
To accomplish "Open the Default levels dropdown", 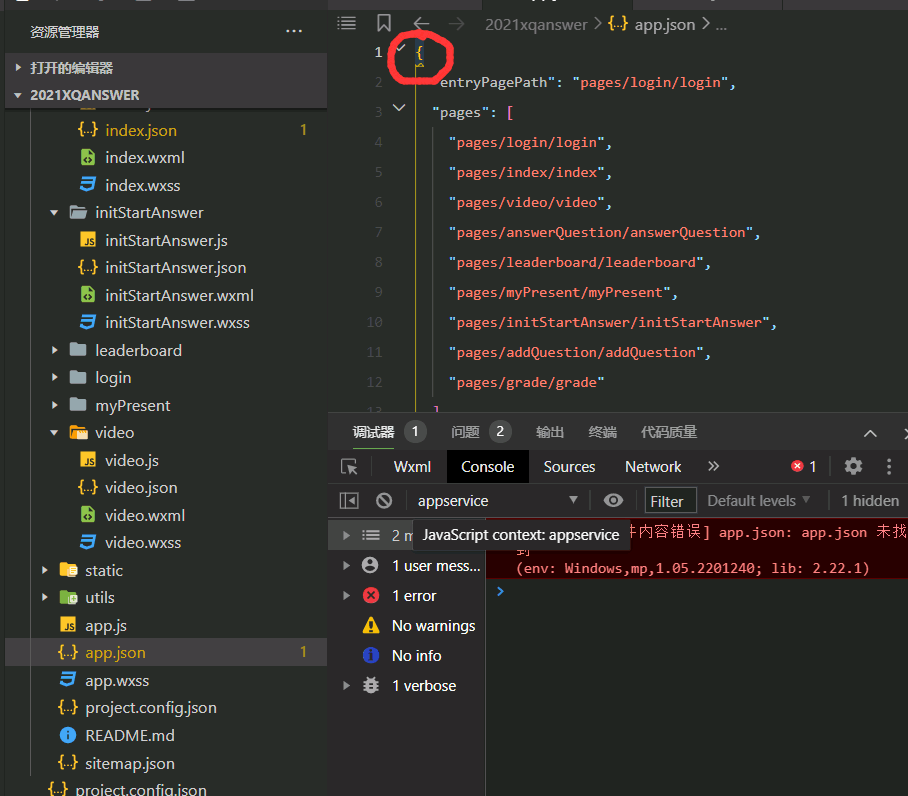I will coord(759,500).
